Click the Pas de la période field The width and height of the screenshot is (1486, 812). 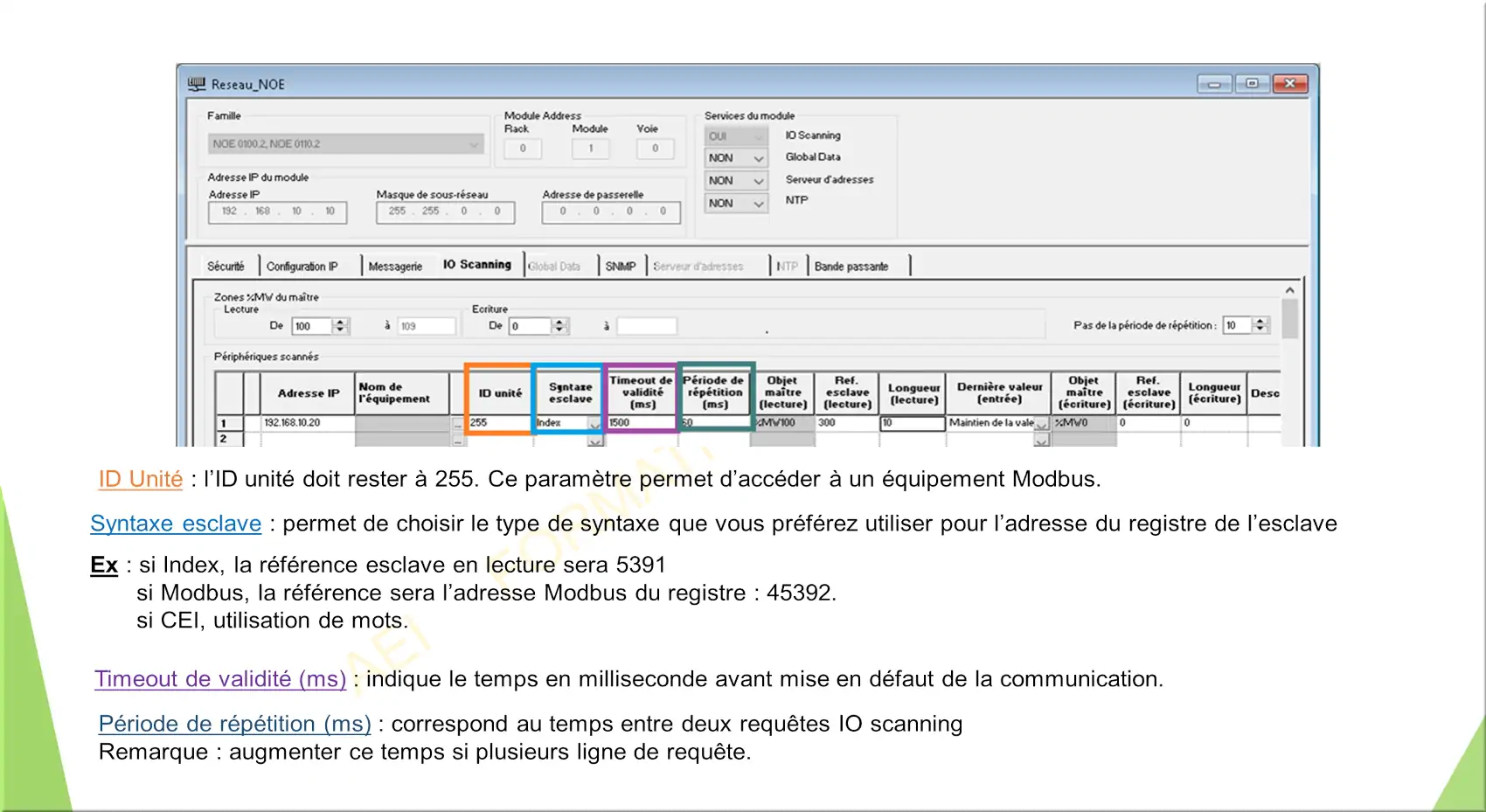tap(1237, 325)
